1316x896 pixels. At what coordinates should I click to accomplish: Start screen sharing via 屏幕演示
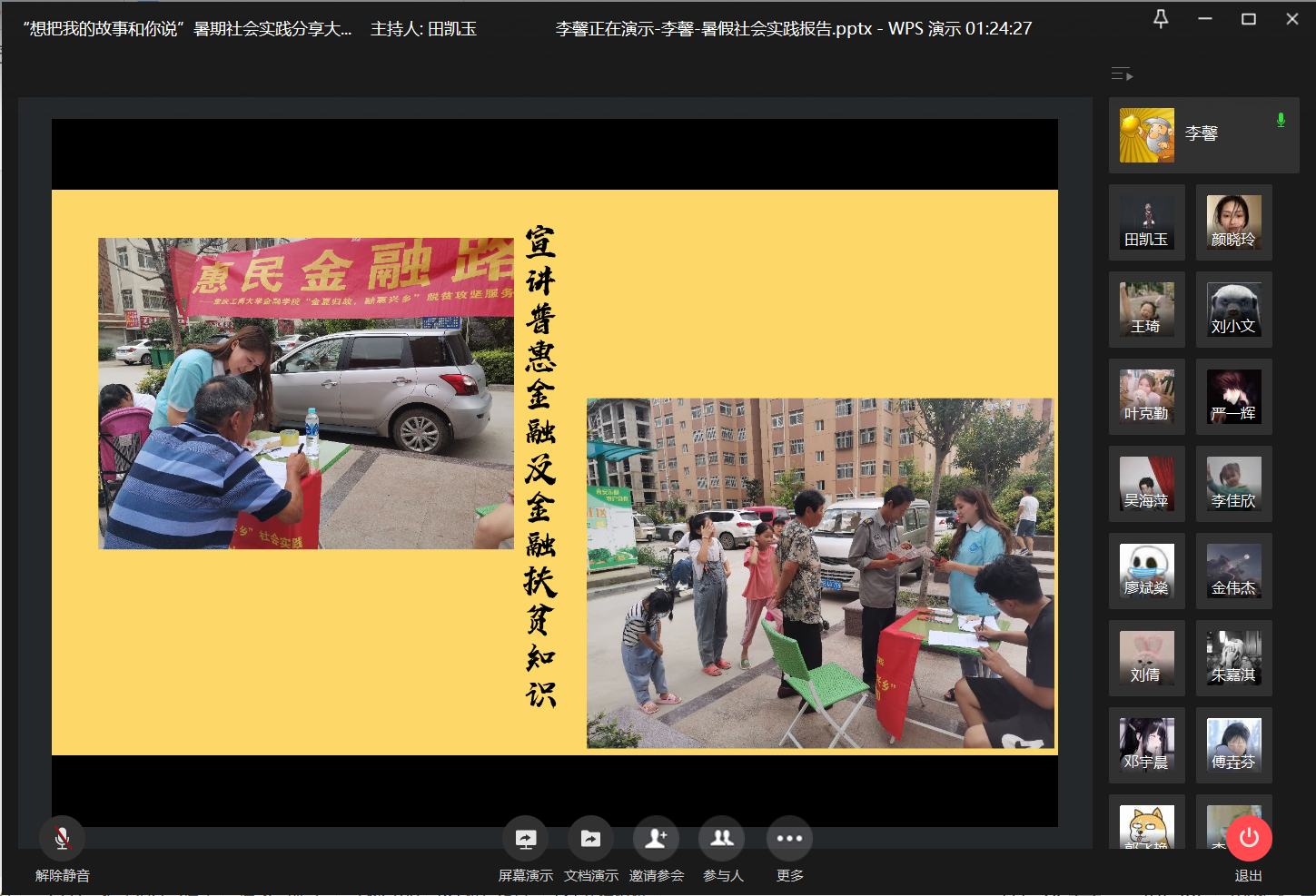(526, 839)
